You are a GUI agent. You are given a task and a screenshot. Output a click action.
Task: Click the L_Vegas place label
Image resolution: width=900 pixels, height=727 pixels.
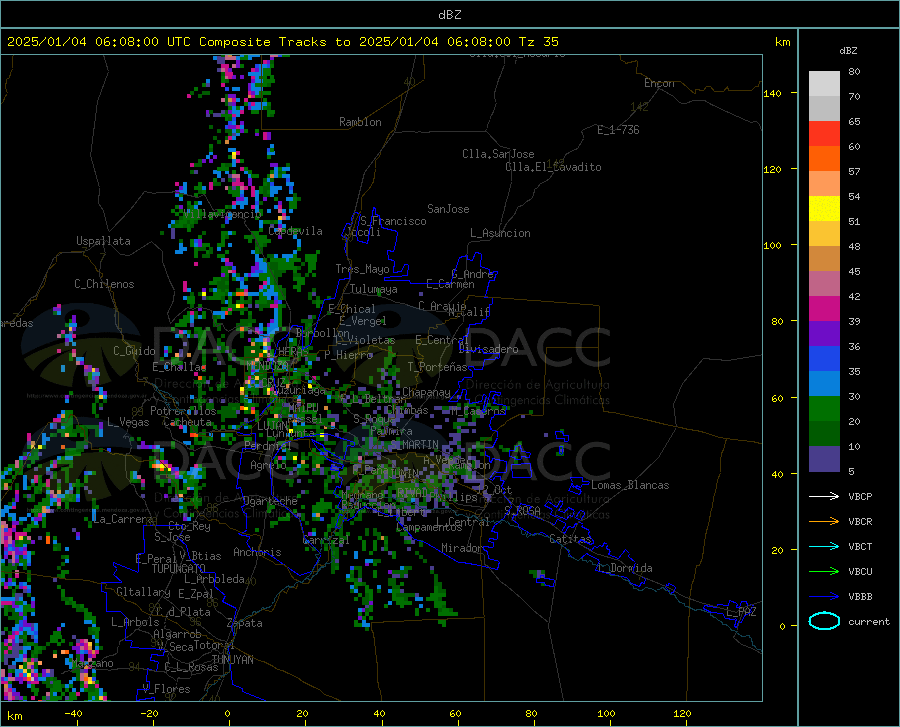pos(128,422)
